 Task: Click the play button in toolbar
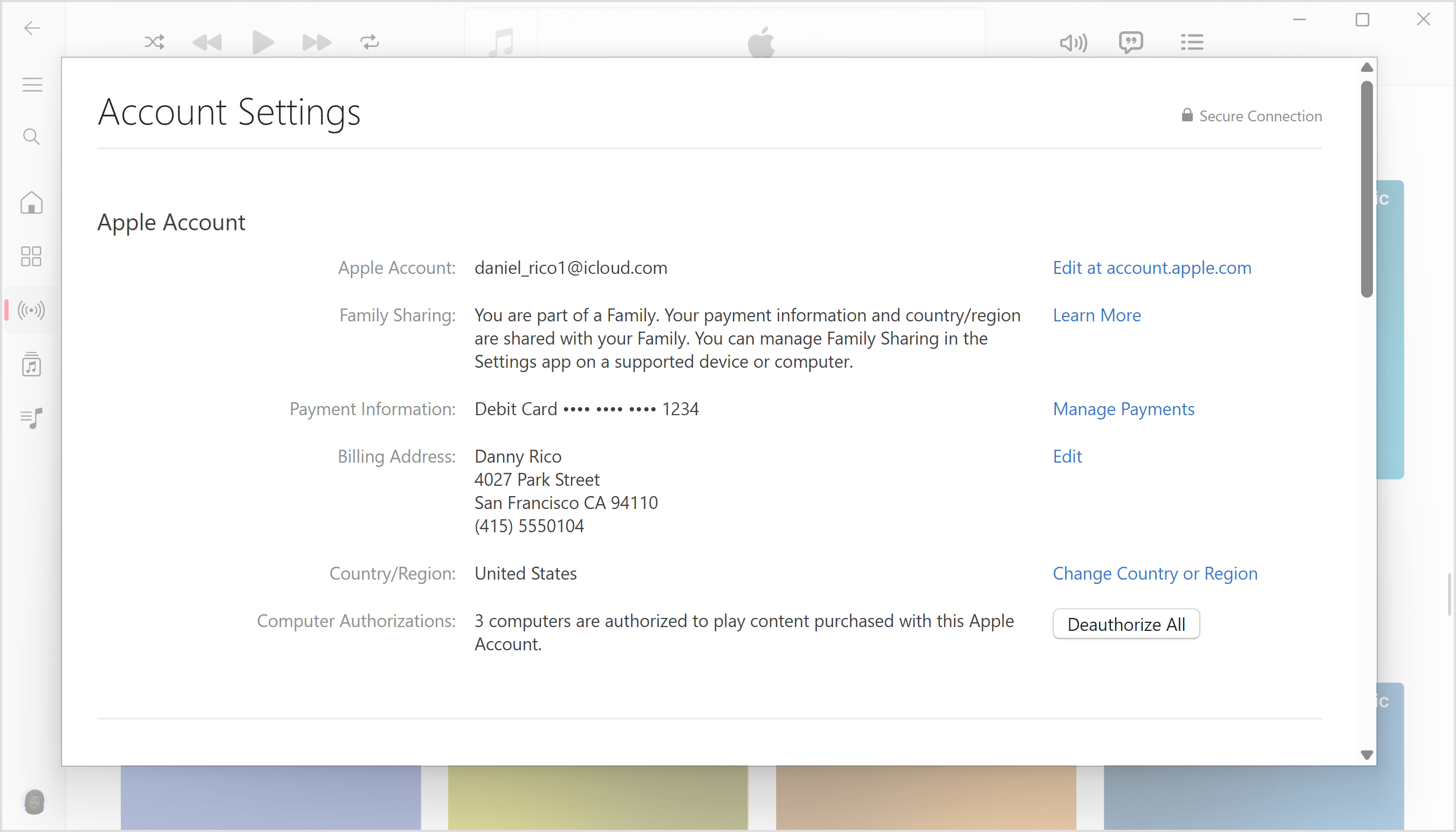tap(261, 41)
